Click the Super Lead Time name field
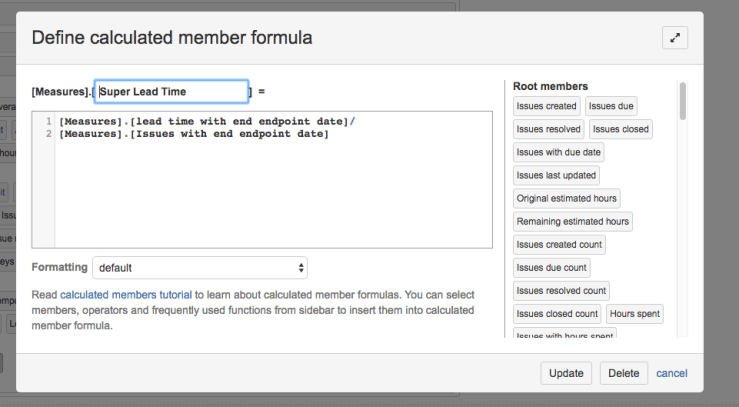The height and width of the screenshot is (407, 739). coord(171,92)
